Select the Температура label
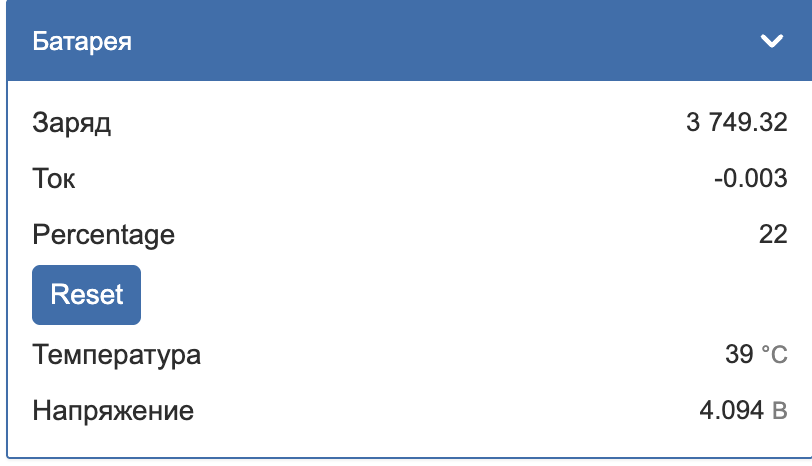 pos(117,355)
